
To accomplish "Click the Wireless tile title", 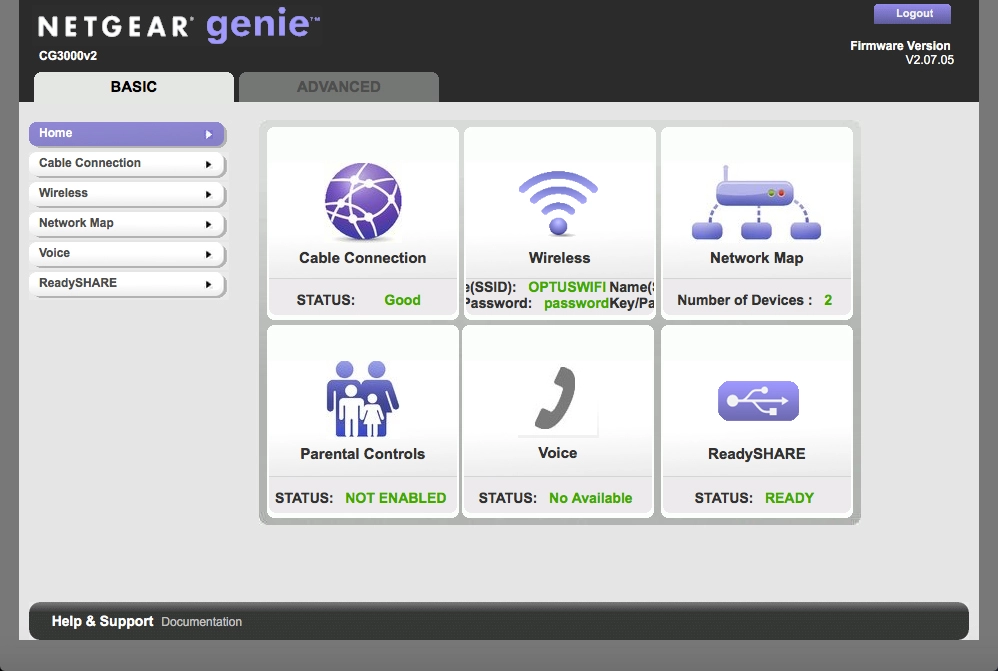I will click(x=559, y=258).
